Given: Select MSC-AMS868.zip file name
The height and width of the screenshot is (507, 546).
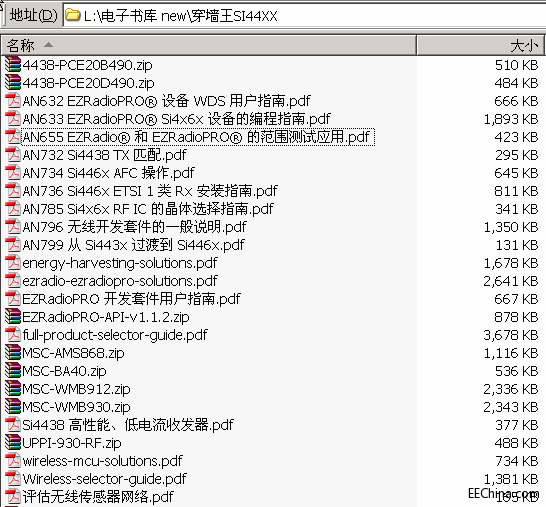Looking at the screenshot, I should pos(73,353).
